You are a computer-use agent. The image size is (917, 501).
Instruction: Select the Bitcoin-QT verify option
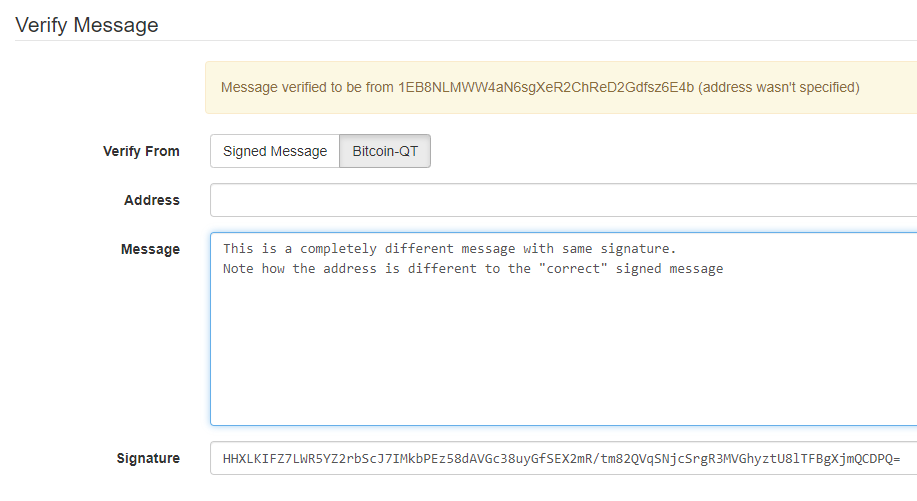click(385, 151)
